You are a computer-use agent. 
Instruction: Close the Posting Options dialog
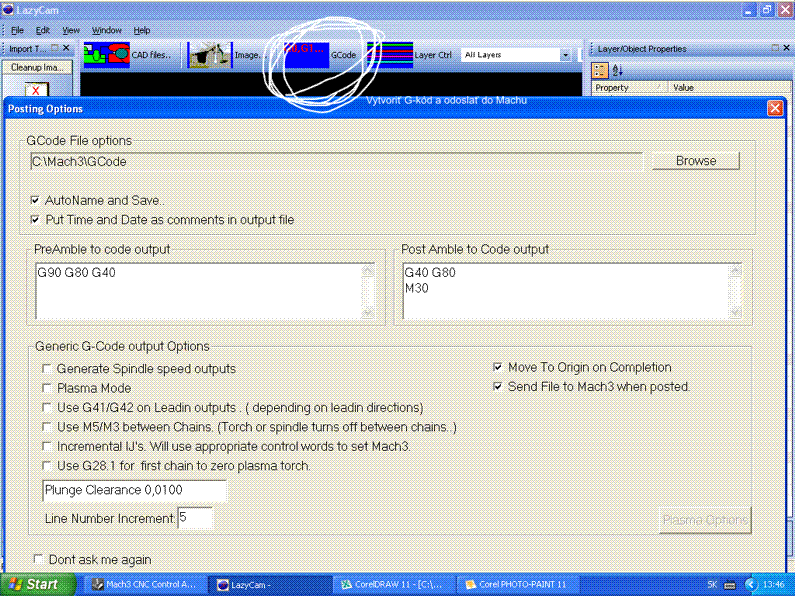[775, 108]
